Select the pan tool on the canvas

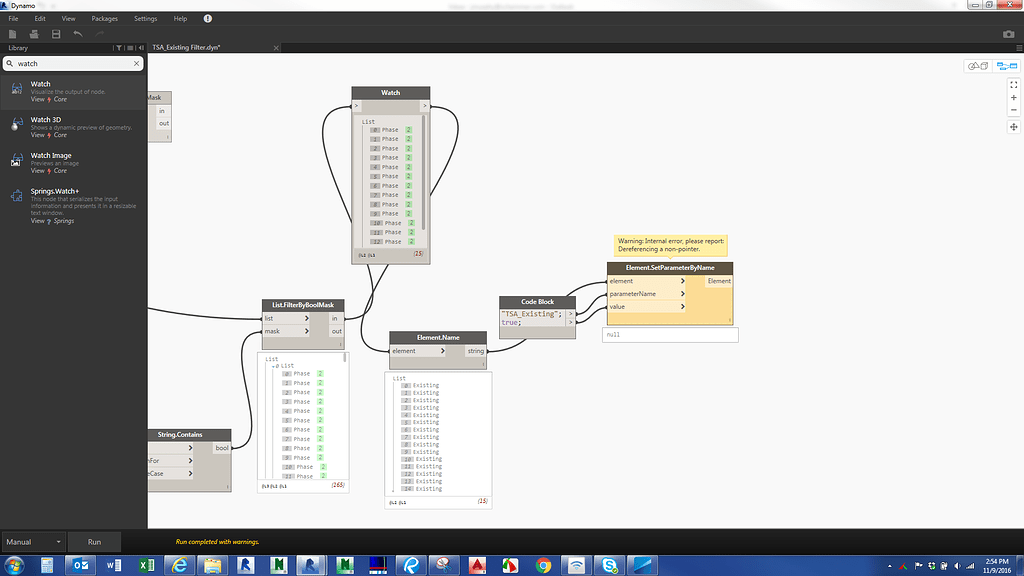point(1013,127)
